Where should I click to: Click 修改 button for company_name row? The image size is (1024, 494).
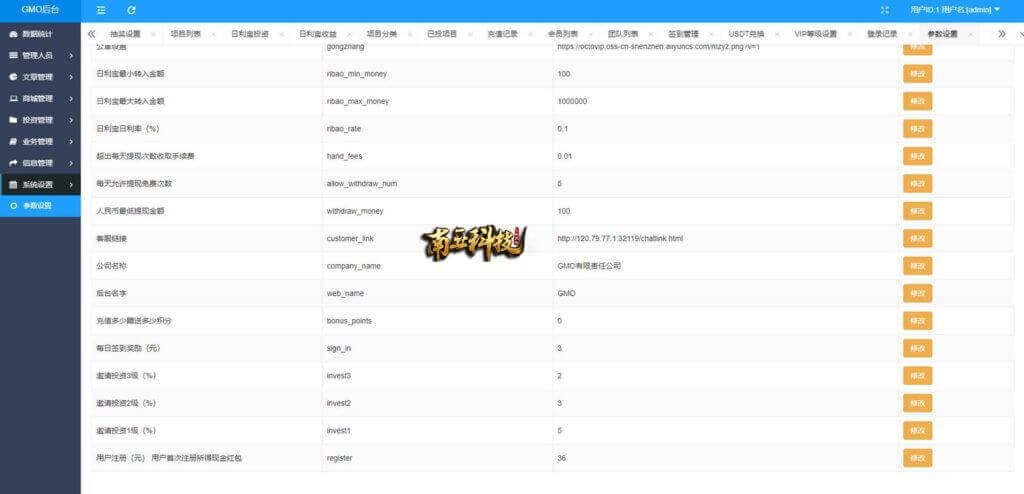[x=916, y=266]
